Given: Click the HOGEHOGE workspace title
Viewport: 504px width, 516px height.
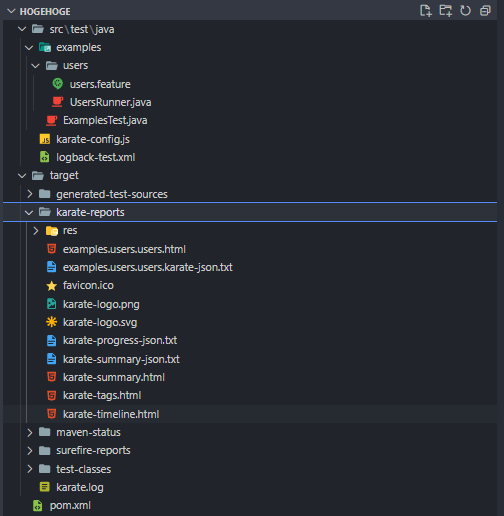Looking at the screenshot, I should (x=45, y=11).
